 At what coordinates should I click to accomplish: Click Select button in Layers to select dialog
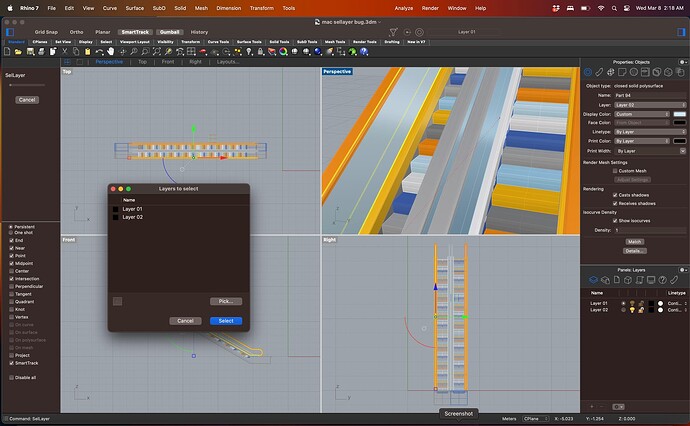226,321
